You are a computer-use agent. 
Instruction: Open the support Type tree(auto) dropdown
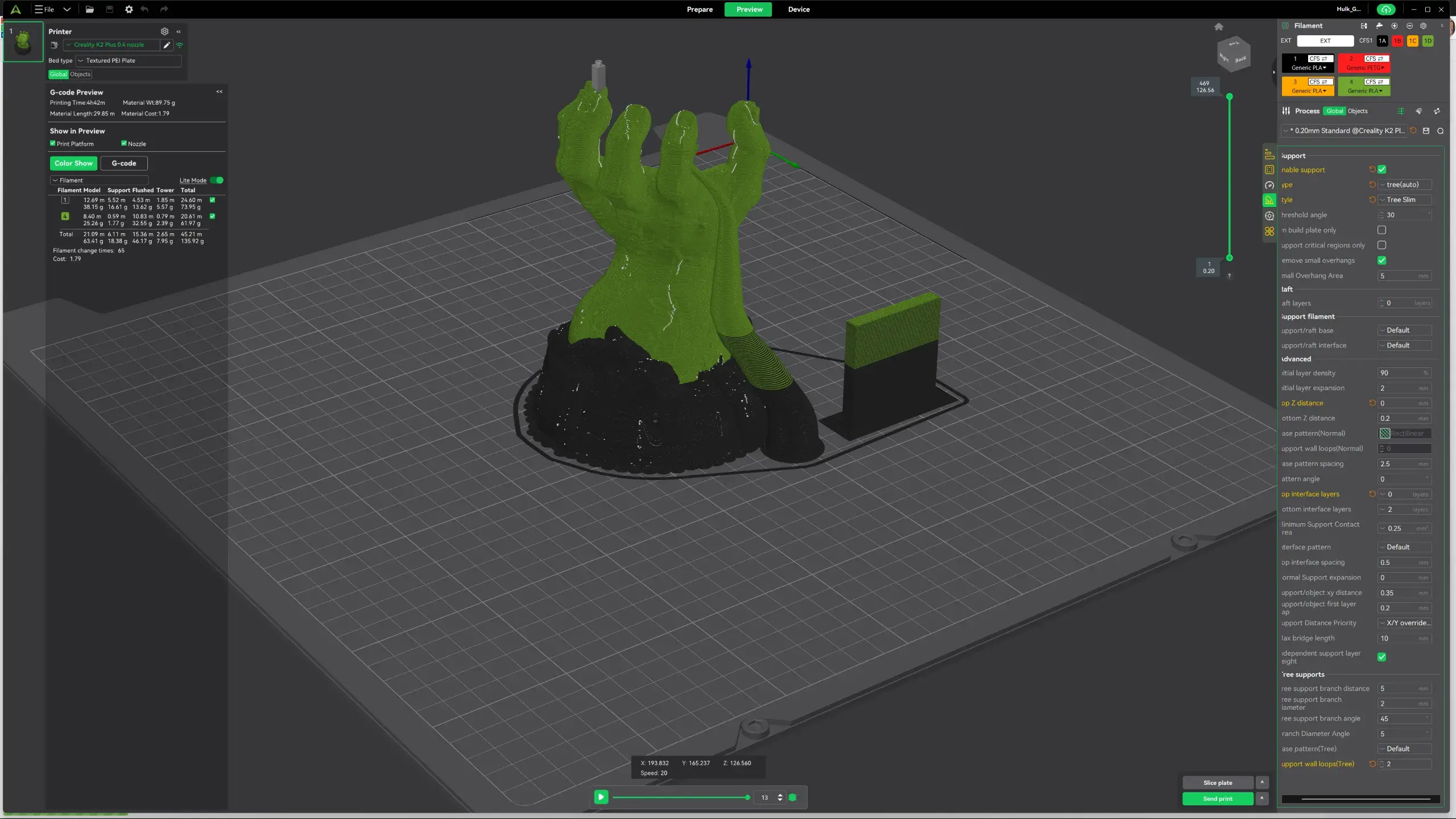(x=1405, y=185)
